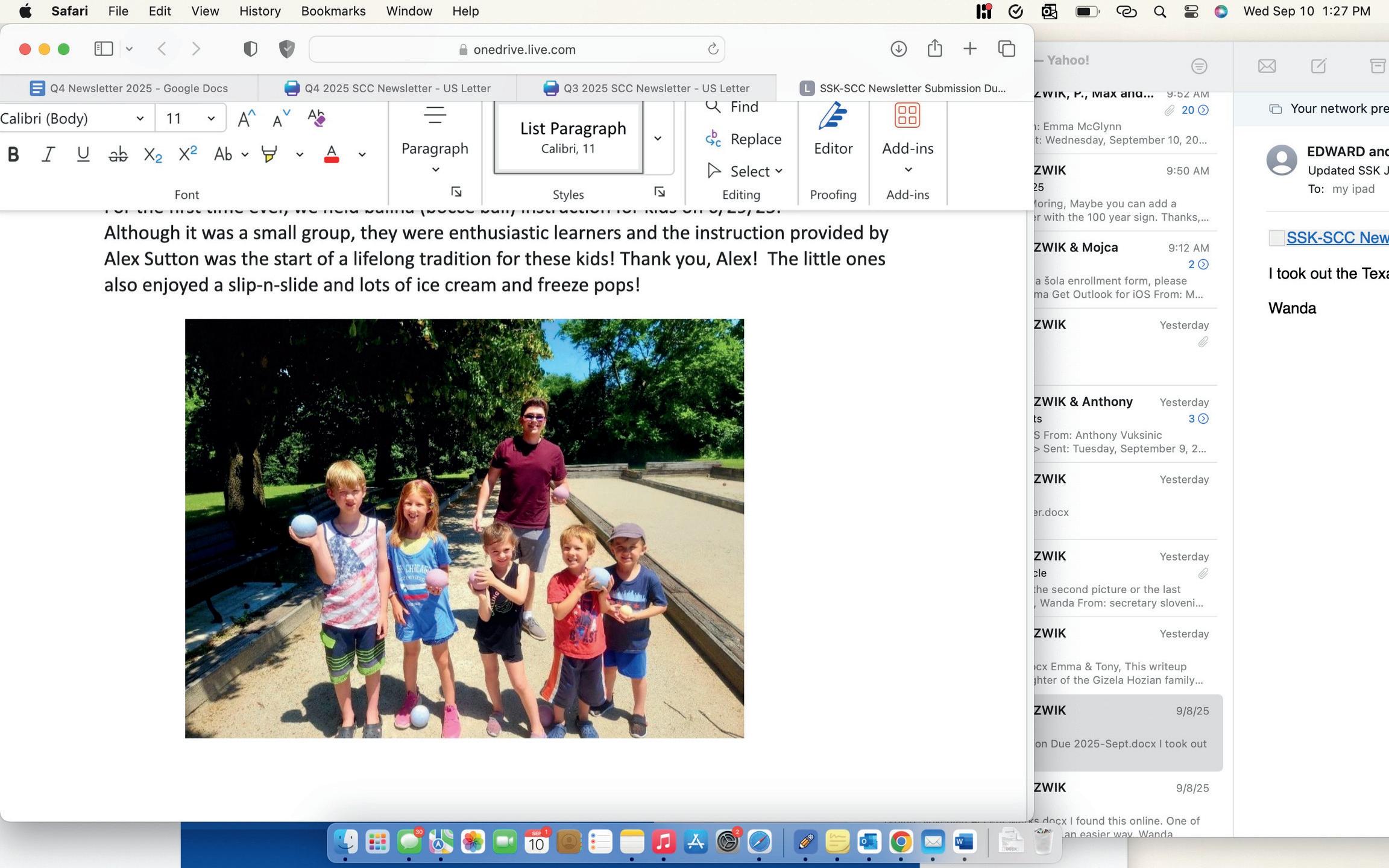Increase font size with grow icon
The height and width of the screenshot is (868, 1389).
pyautogui.click(x=246, y=118)
